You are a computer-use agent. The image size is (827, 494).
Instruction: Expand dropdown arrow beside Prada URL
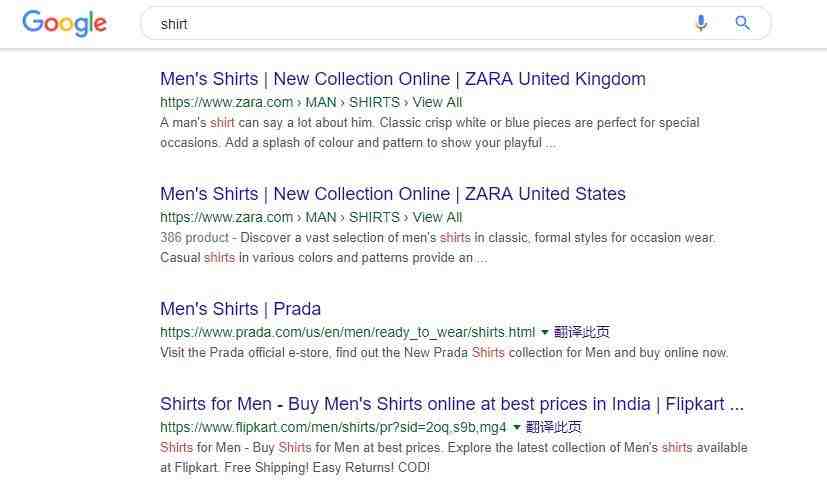tap(545, 332)
